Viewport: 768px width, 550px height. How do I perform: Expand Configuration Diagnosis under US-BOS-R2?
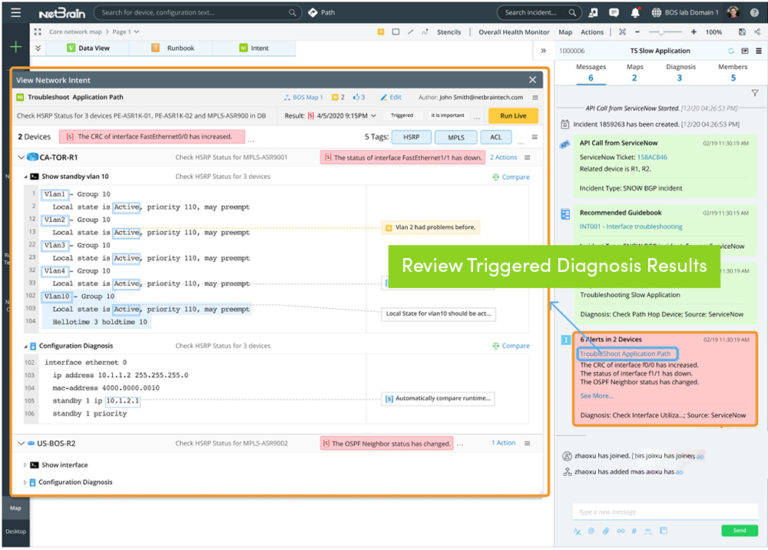[26, 482]
